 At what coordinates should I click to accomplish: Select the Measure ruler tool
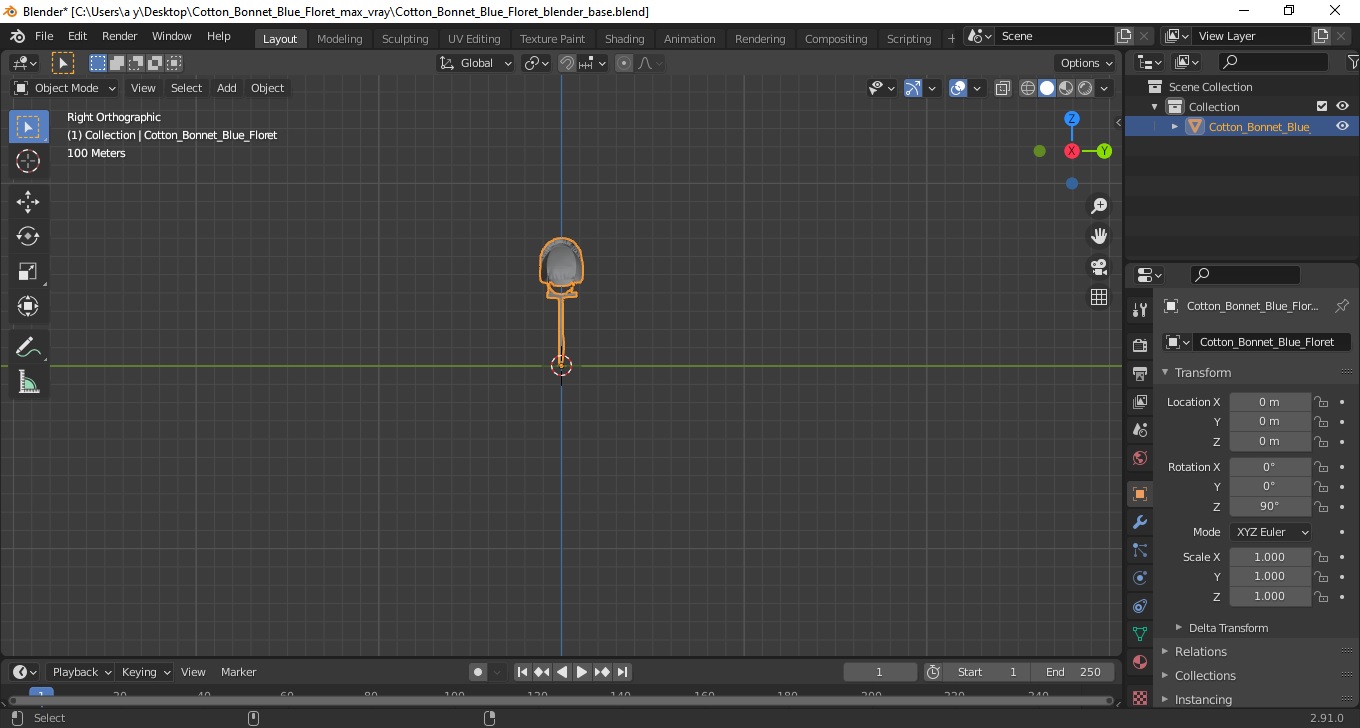click(x=28, y=382)
